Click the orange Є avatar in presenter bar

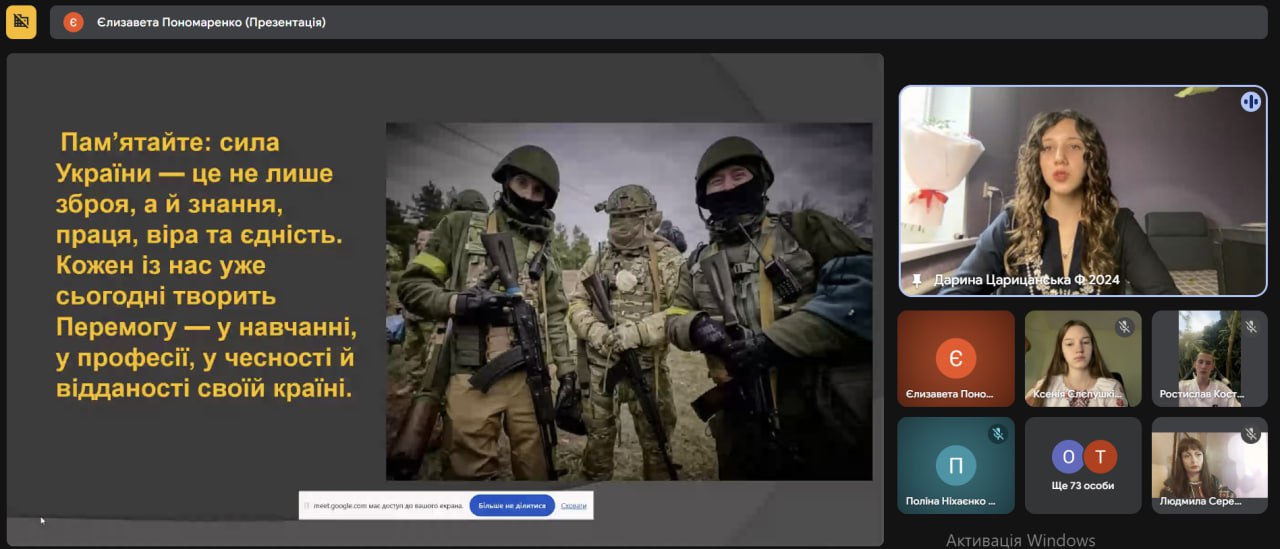[73, 22]
